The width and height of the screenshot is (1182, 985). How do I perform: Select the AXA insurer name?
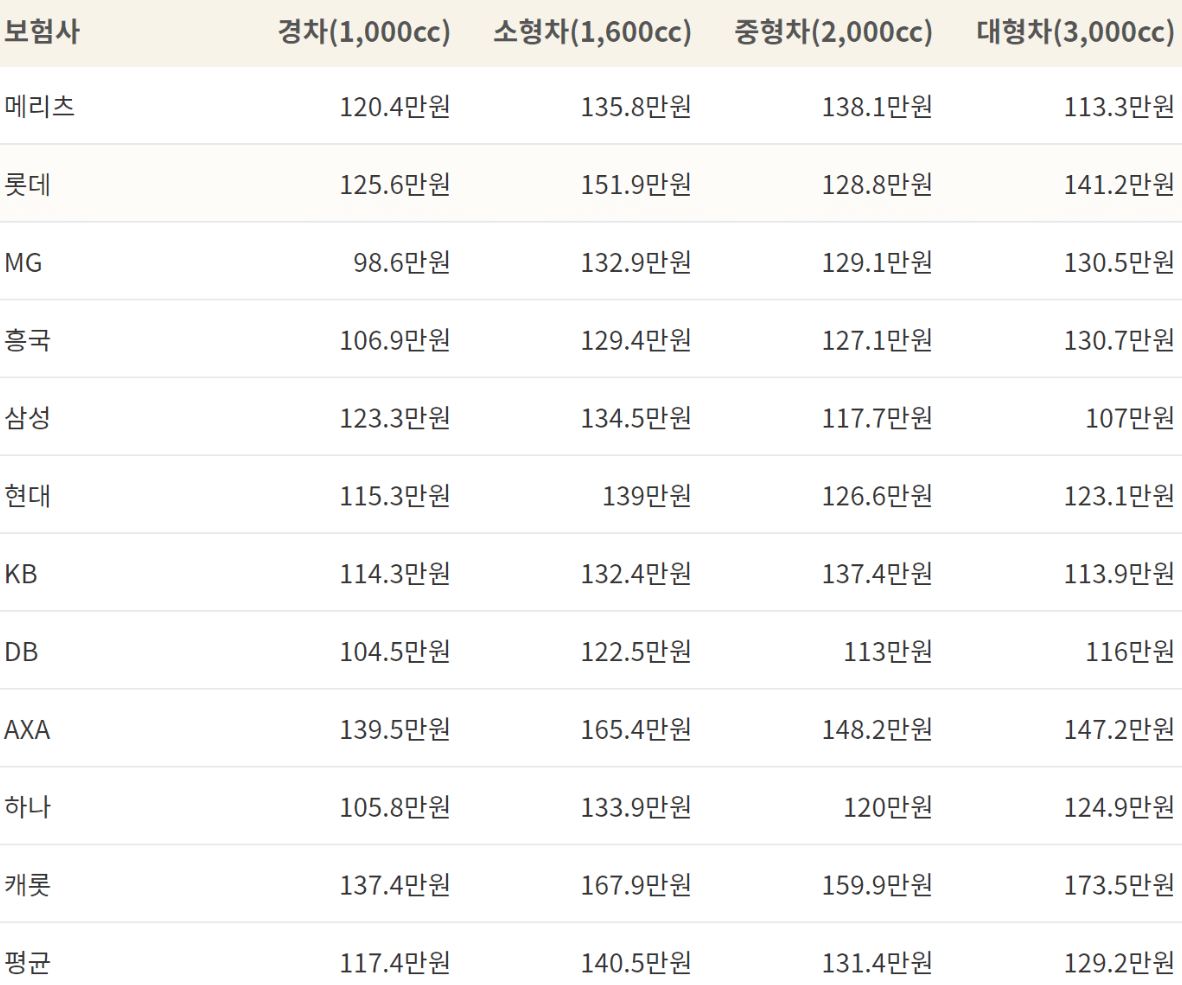[x=27, y=730]
